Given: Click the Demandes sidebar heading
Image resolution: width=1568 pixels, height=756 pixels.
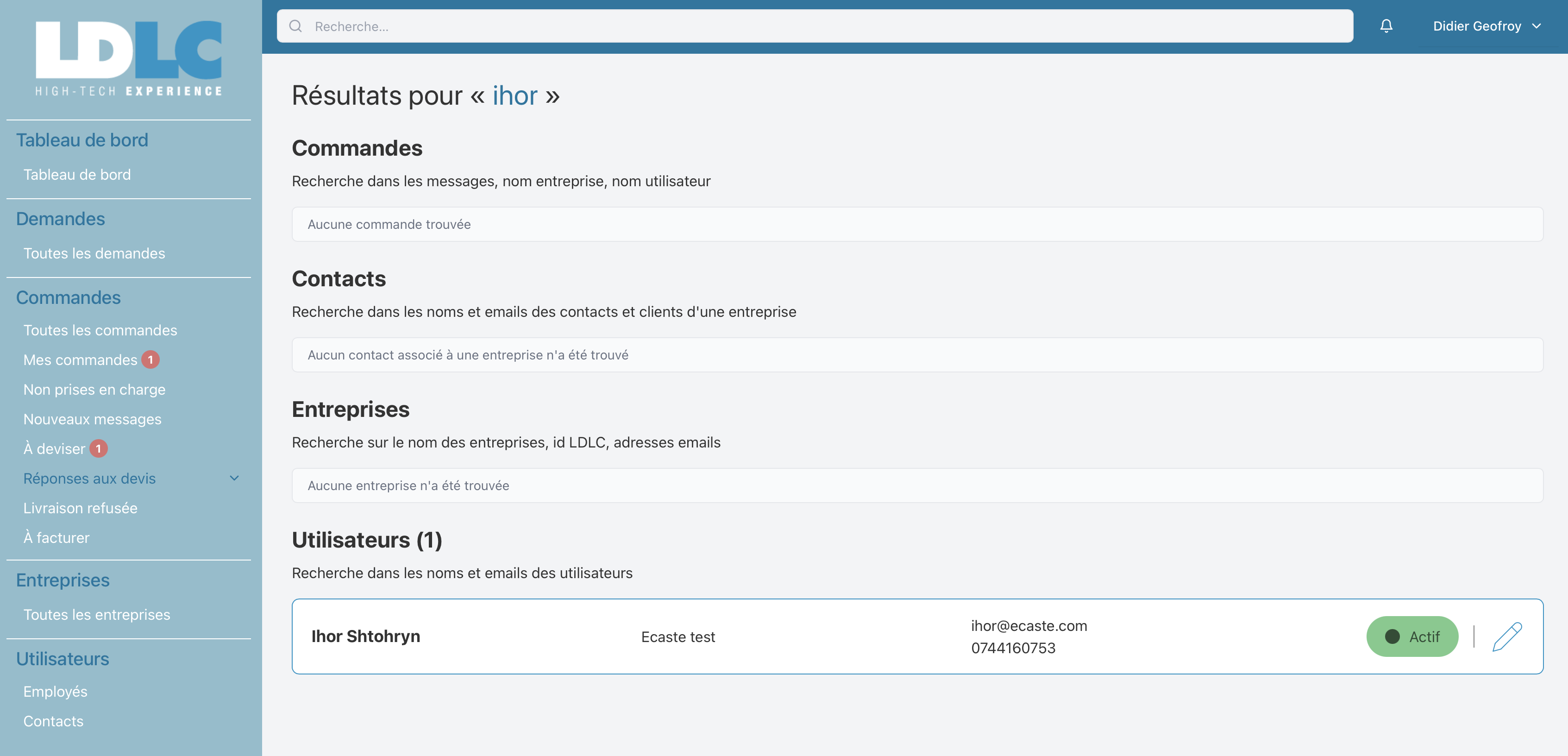Looking at the screenshot, I should [60, 219].
